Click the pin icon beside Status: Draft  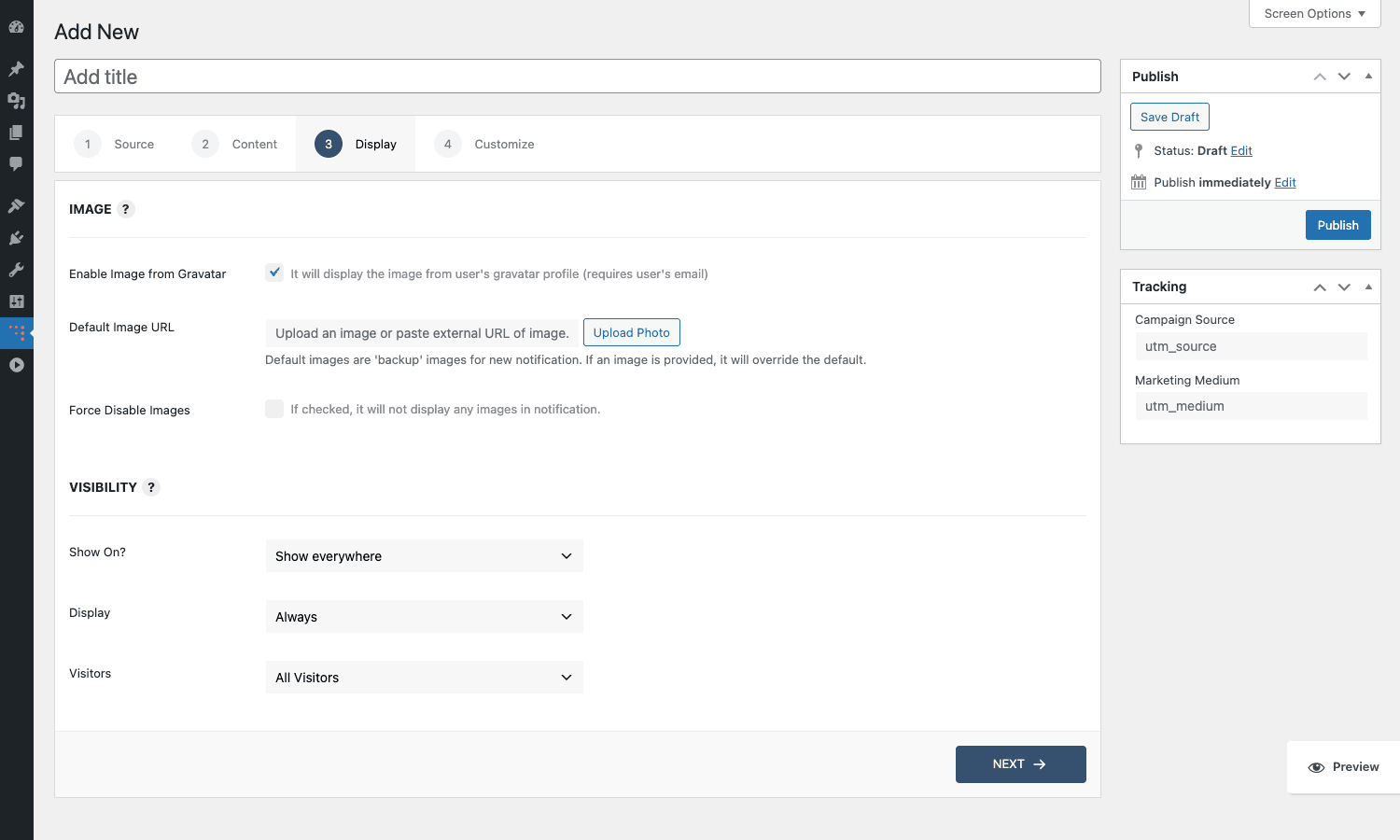click(x=1139, y=150)
